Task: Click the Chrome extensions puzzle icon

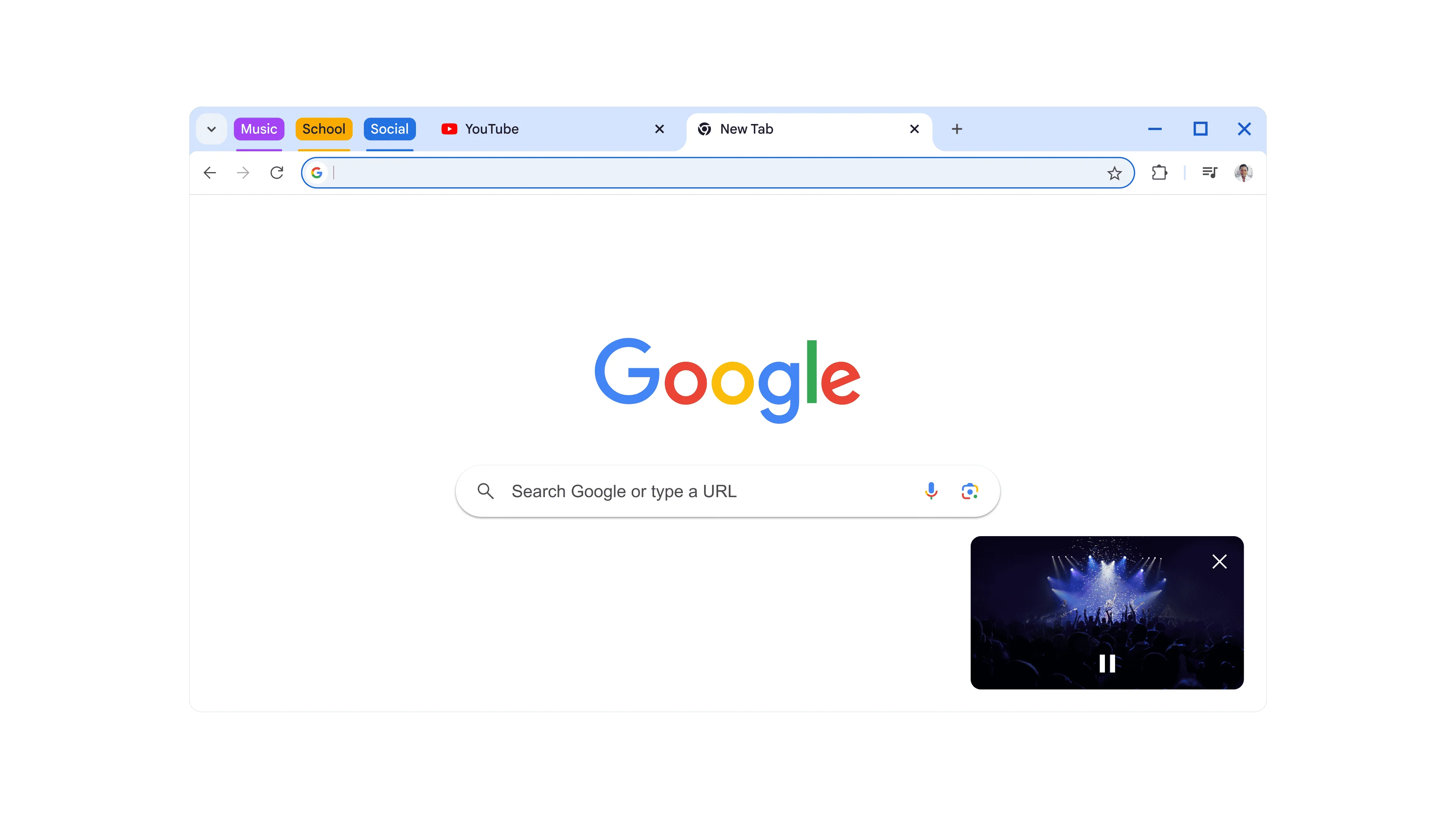Action: pos(1160,172)
